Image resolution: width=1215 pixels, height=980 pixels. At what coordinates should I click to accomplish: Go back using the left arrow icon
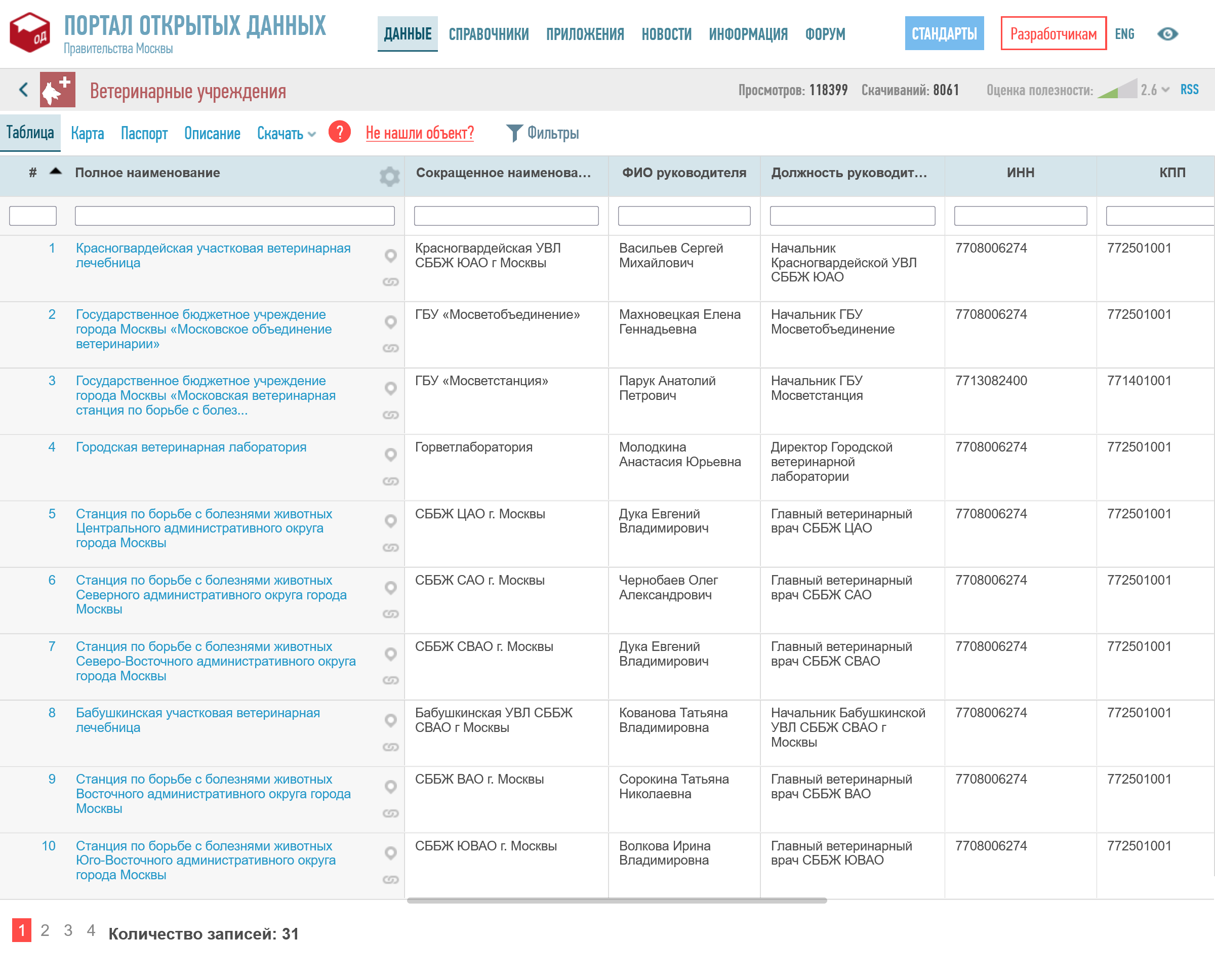(x=23, y=89)
